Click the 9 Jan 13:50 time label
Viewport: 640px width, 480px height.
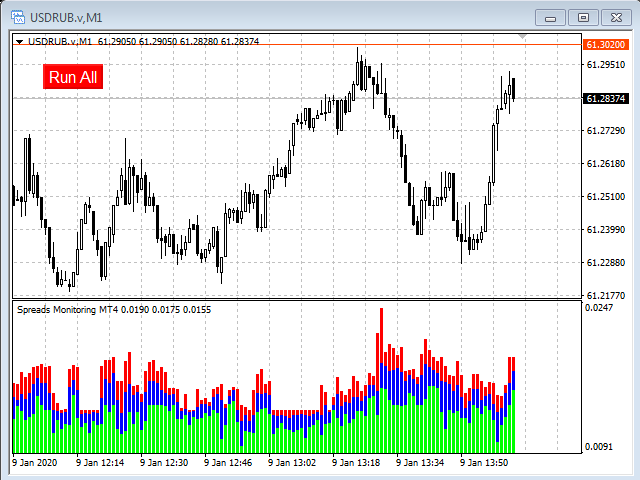484,463
